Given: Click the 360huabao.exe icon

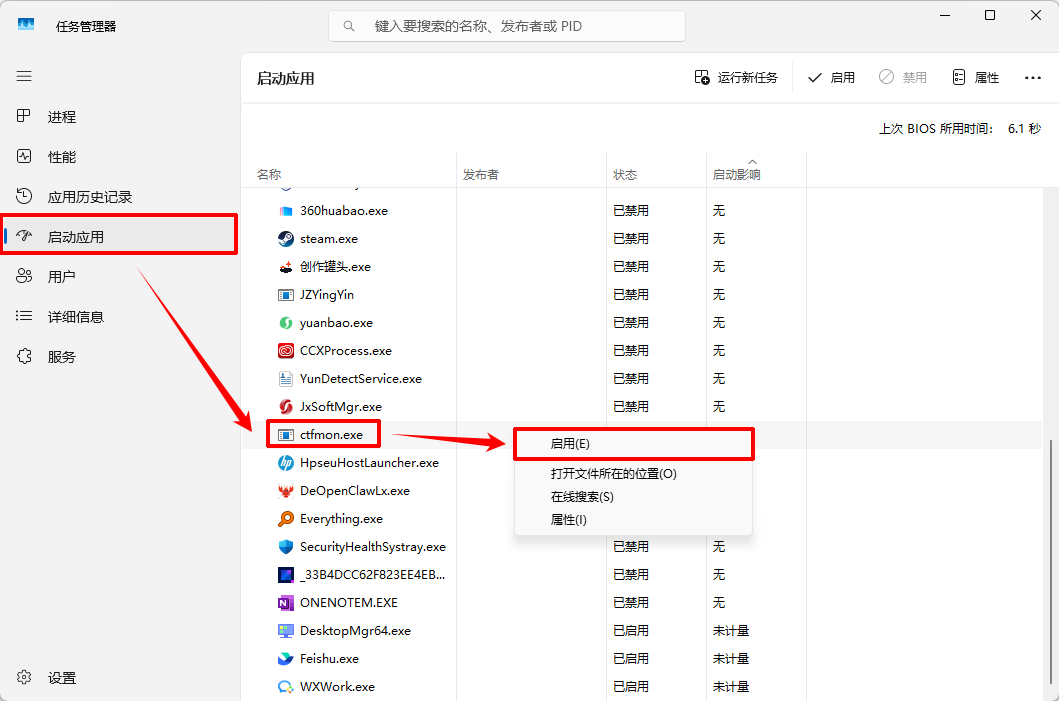Looking at the screenshot, I should [x=286, y=211].
